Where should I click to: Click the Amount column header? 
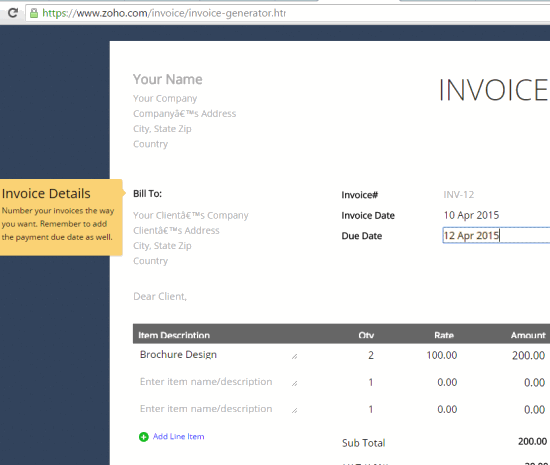click(x=528, y=335)
